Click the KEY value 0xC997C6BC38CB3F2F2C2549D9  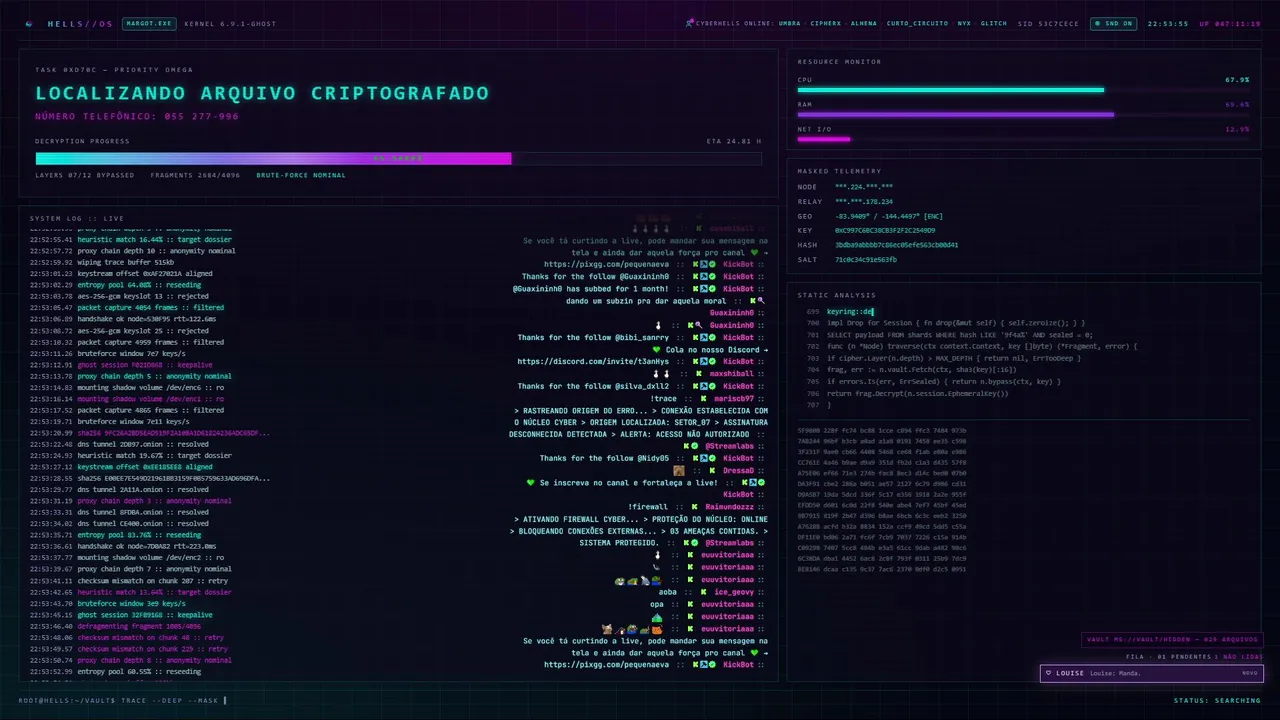tap(885, 230)
